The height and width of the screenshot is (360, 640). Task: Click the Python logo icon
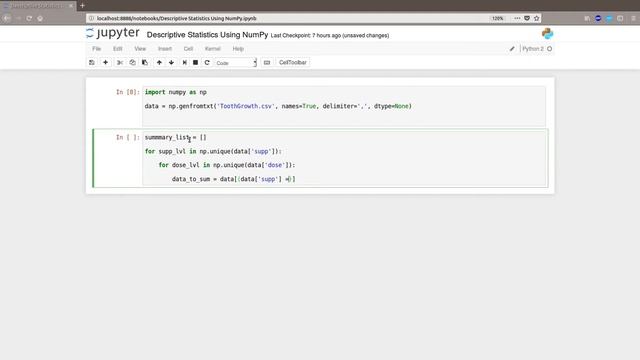click(x=547, y=33)
